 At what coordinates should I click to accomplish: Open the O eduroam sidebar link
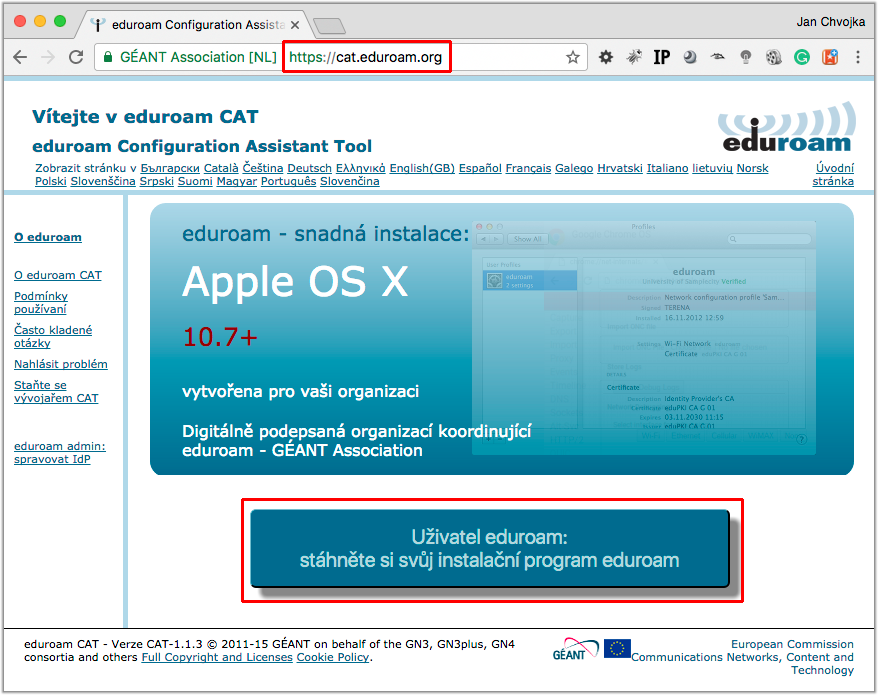48,237
